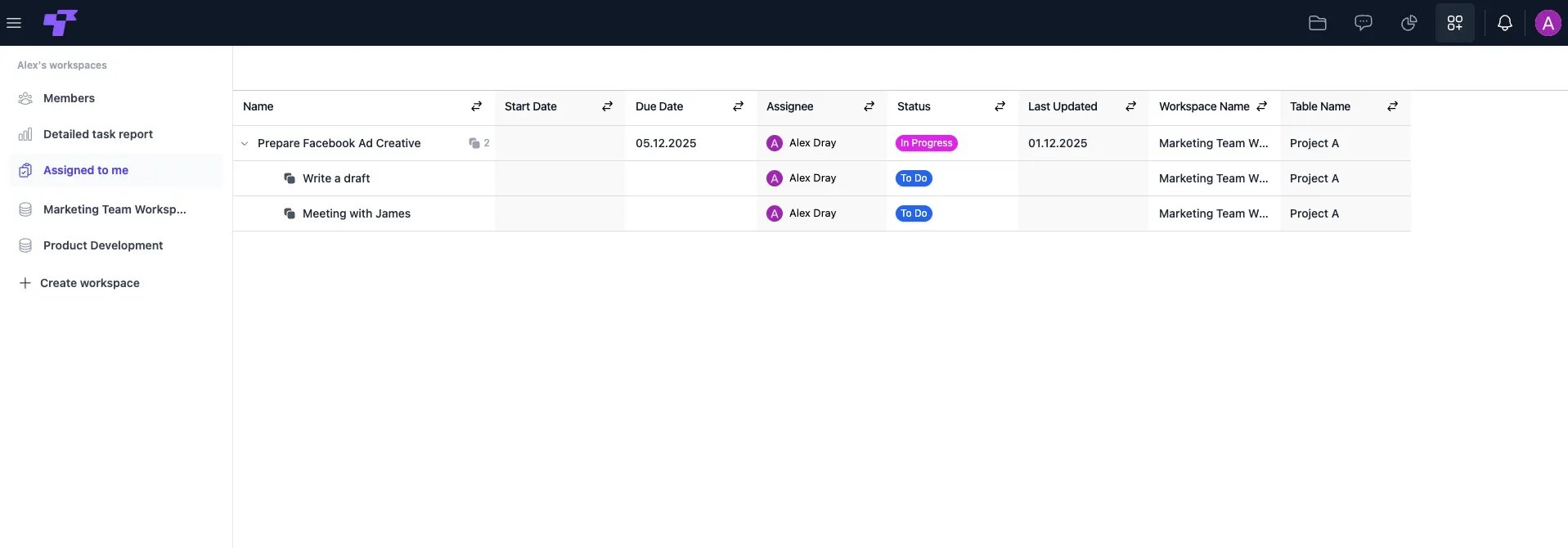1568x548 pixels.
Task: Open the user avatar A profile
Action: point(1548,23)
